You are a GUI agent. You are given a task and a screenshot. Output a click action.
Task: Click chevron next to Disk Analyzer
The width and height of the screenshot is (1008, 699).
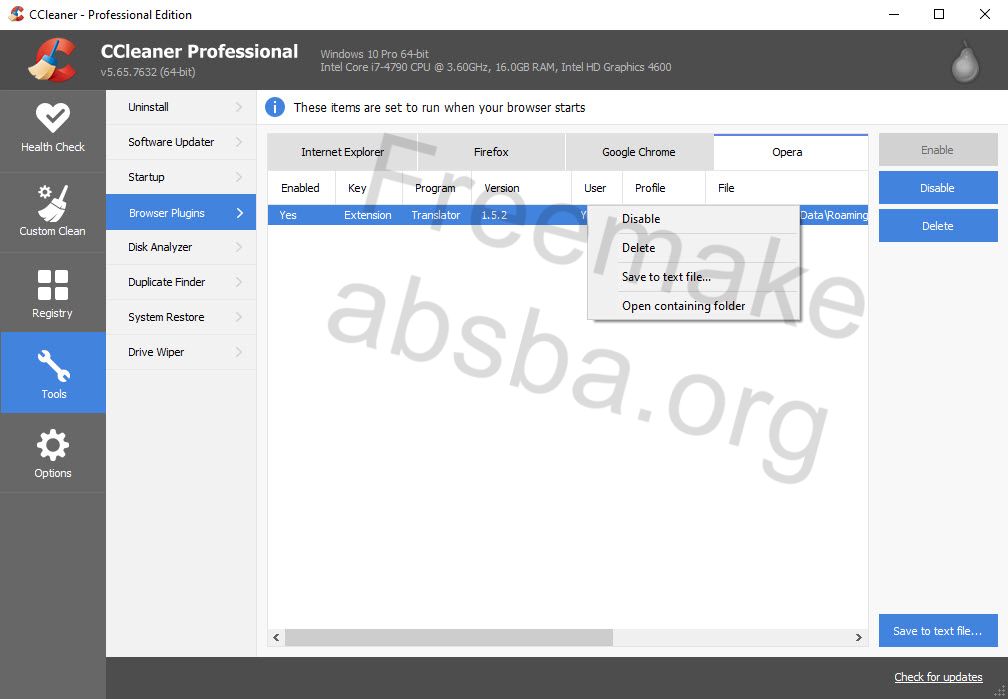[x=239, y=247]
